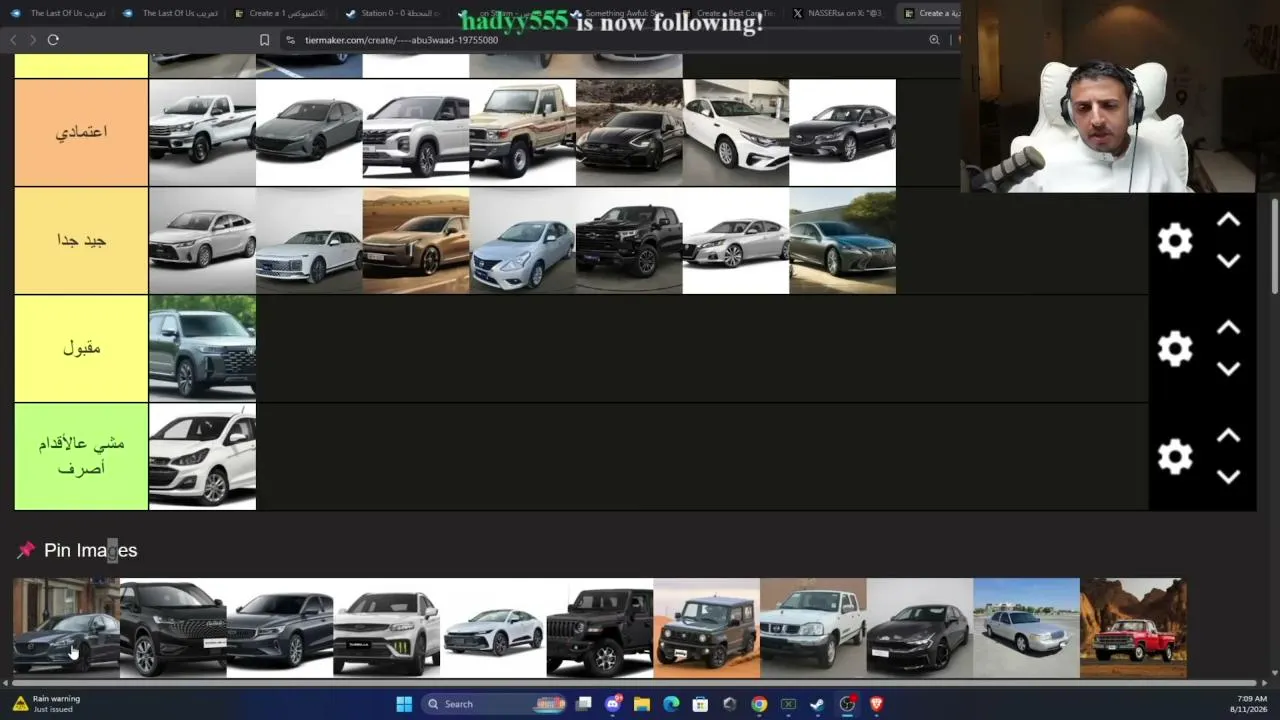The height and width of the screenshot is (720, 1280).
Task: Select the gray SUV in the مقبول row
Action: tap(202, 349)
